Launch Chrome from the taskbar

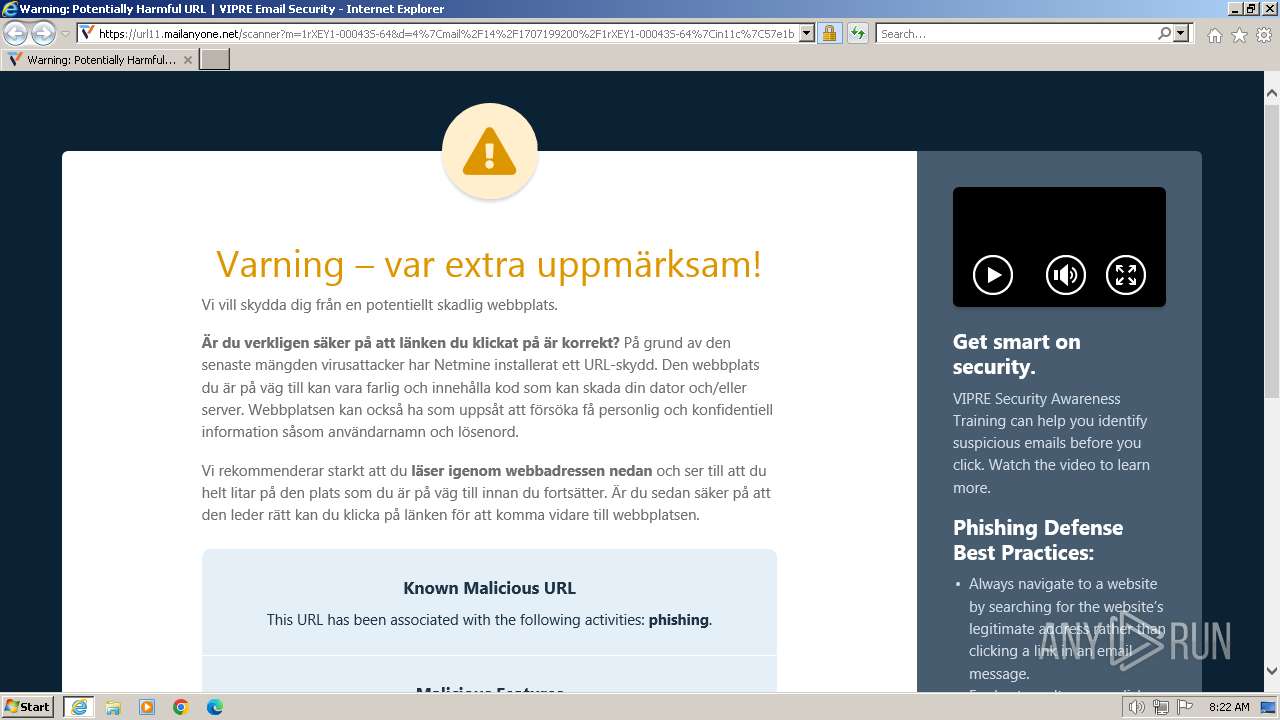181,707
